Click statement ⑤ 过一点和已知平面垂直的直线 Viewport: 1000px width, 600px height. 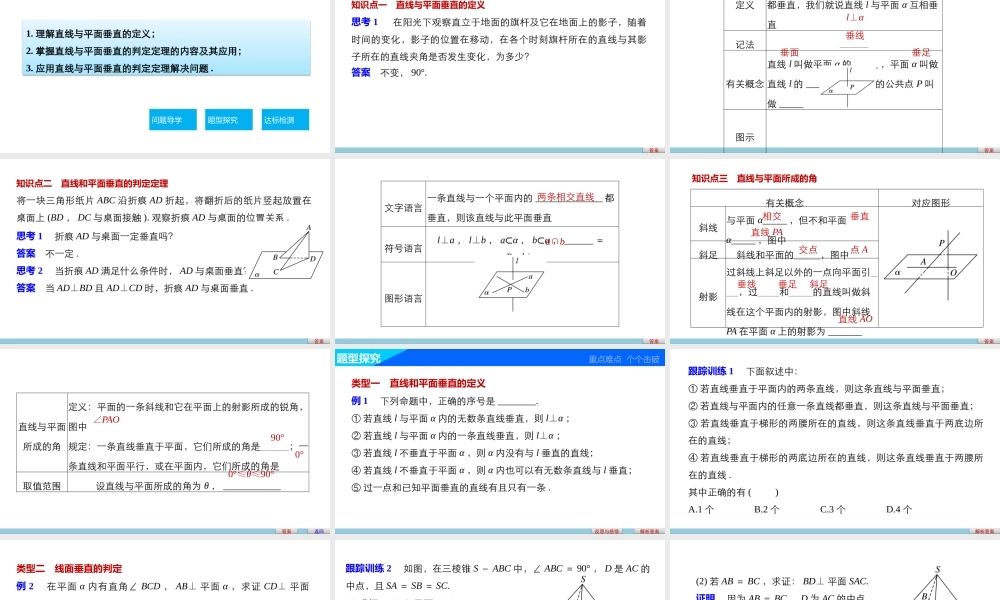(451, 488)
